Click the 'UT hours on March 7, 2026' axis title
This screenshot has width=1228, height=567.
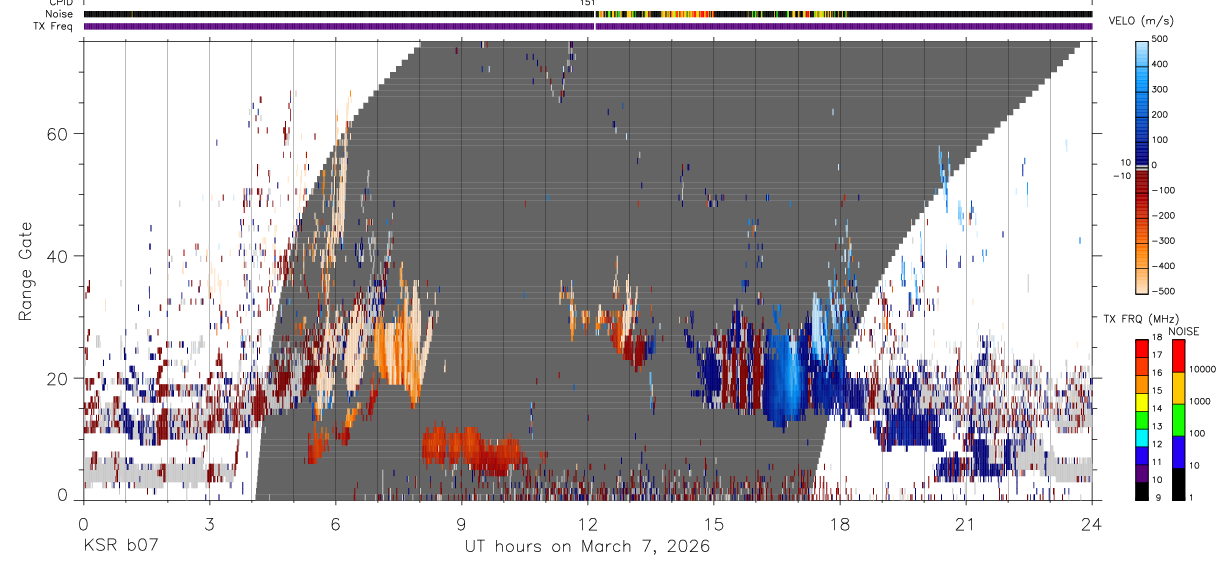click(x=587, y=547)
